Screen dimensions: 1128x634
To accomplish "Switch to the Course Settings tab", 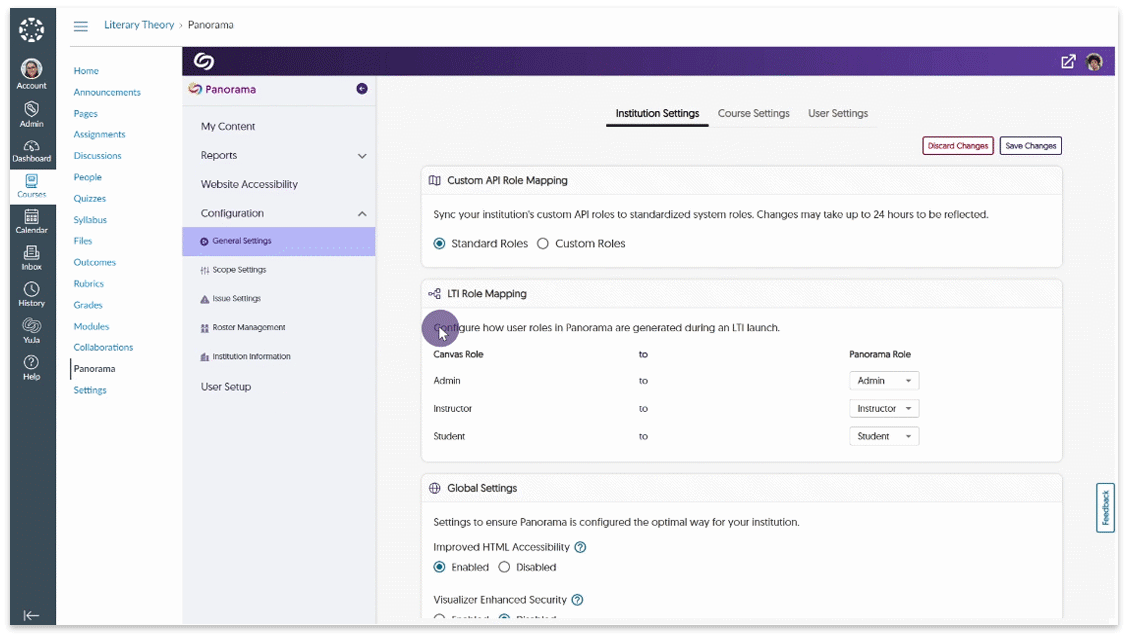I will point(753,113).
